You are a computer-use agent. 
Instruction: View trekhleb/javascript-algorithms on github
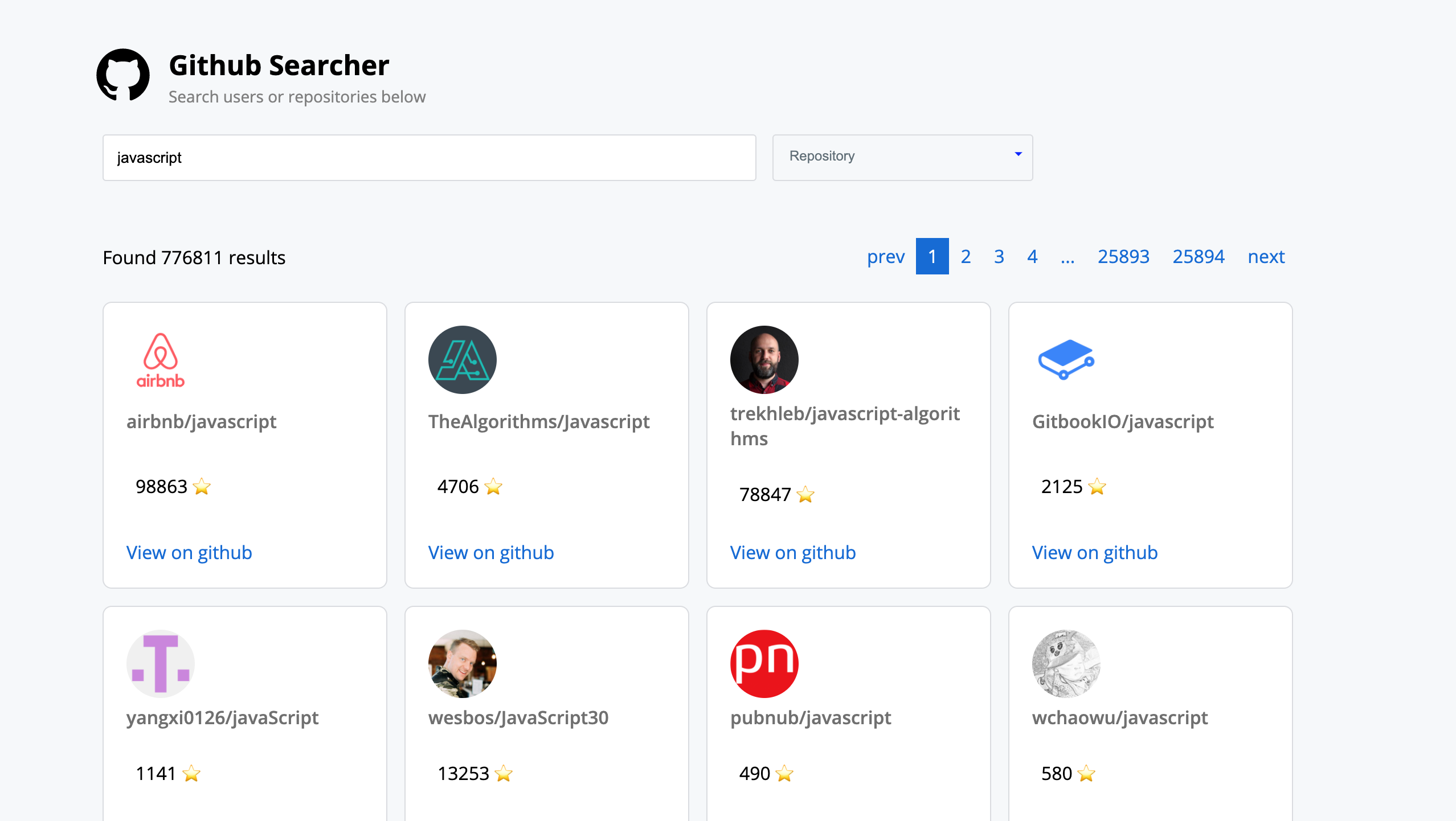[x=792, y=552]
